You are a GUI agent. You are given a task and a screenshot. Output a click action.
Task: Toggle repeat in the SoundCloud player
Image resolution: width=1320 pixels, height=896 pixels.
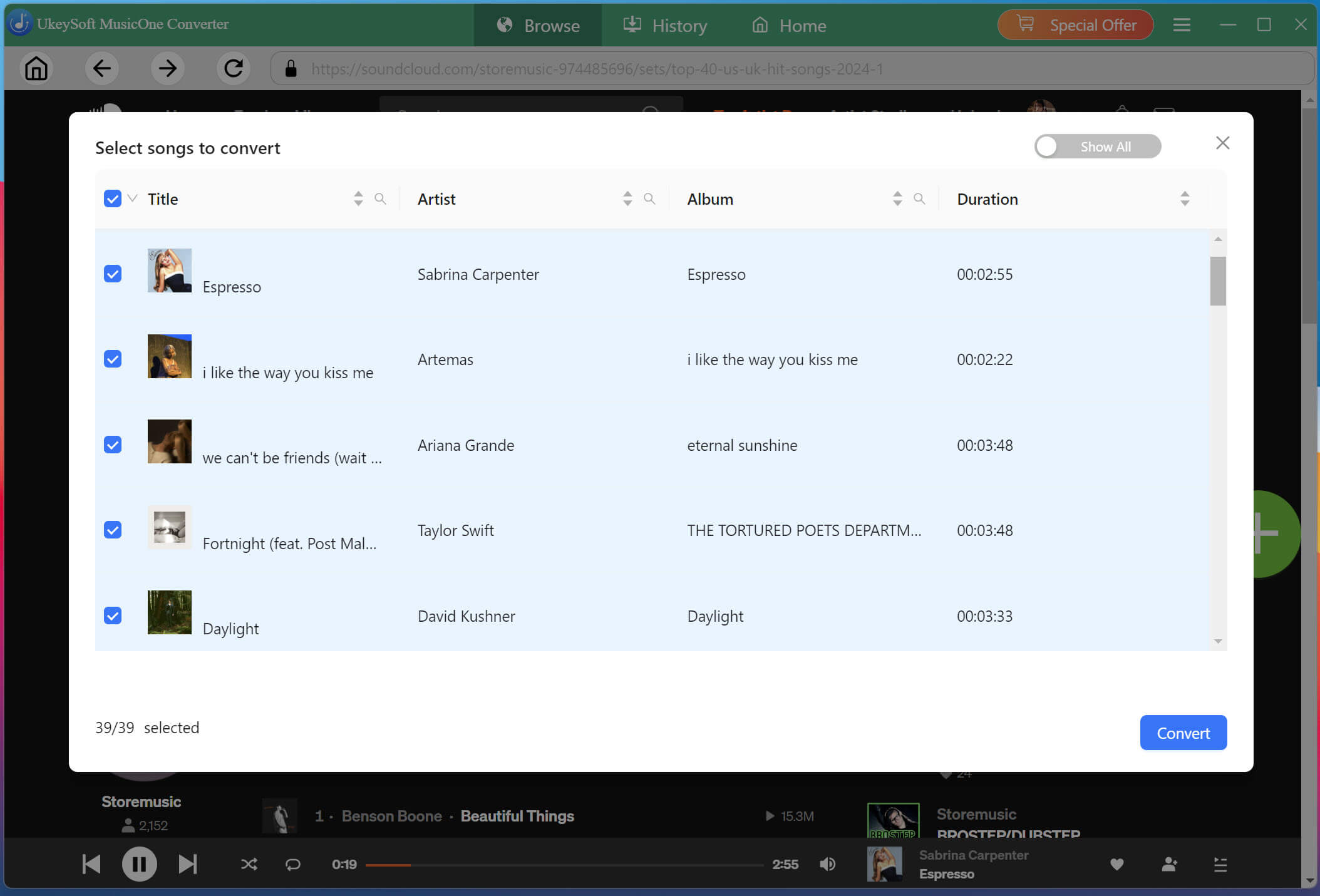[292, 865]
